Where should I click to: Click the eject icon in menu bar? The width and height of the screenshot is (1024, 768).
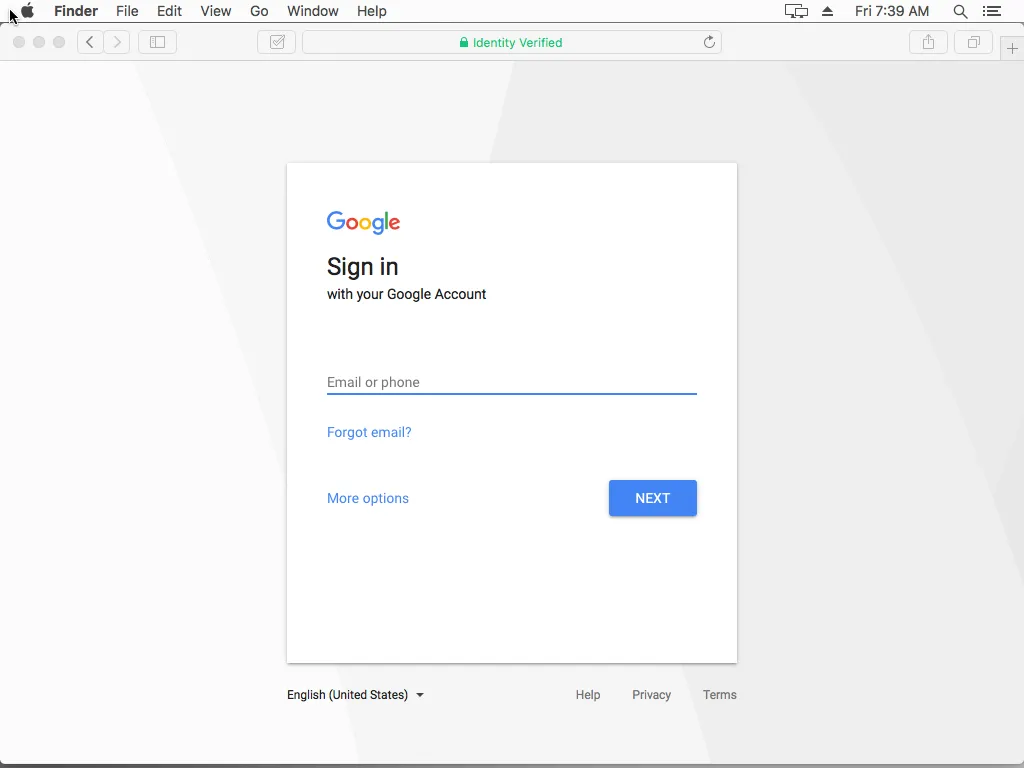[x=826, y=11]
